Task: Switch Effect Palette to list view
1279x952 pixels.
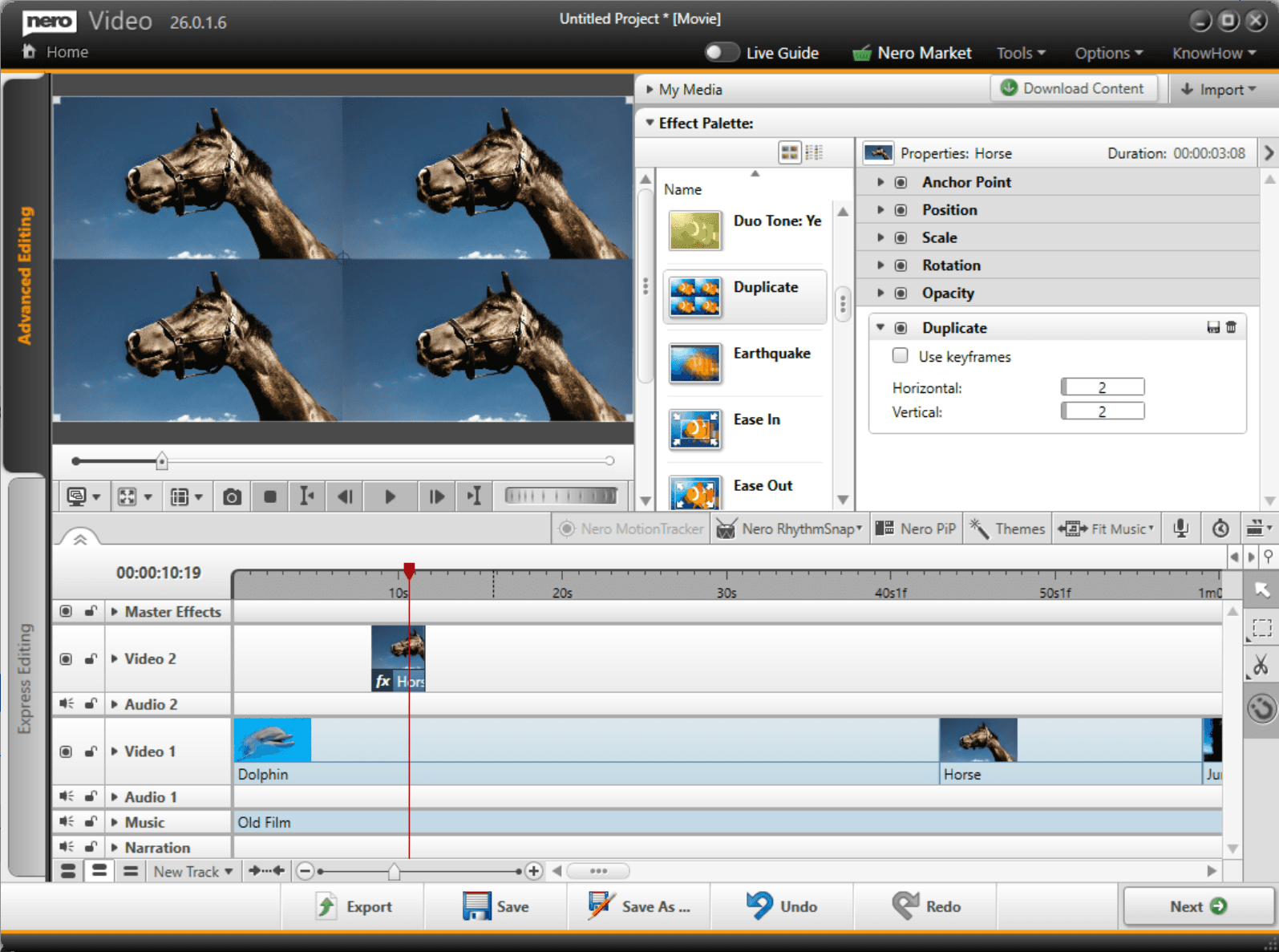Action: click(x=814, y=152)
